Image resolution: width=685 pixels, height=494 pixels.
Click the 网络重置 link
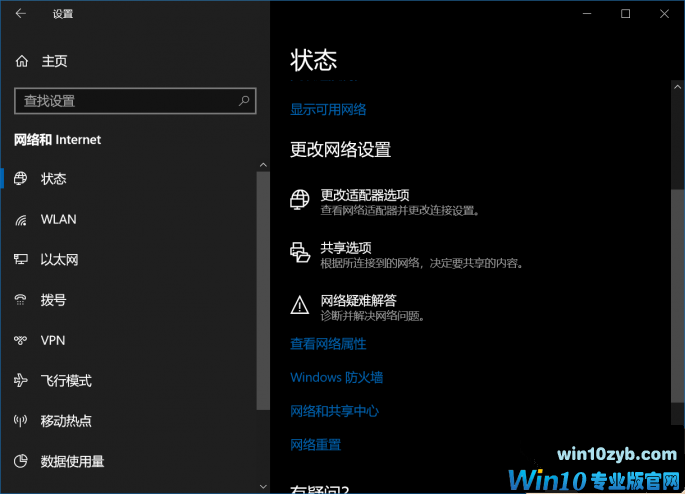pyautogui.click(x=315, y=445)
